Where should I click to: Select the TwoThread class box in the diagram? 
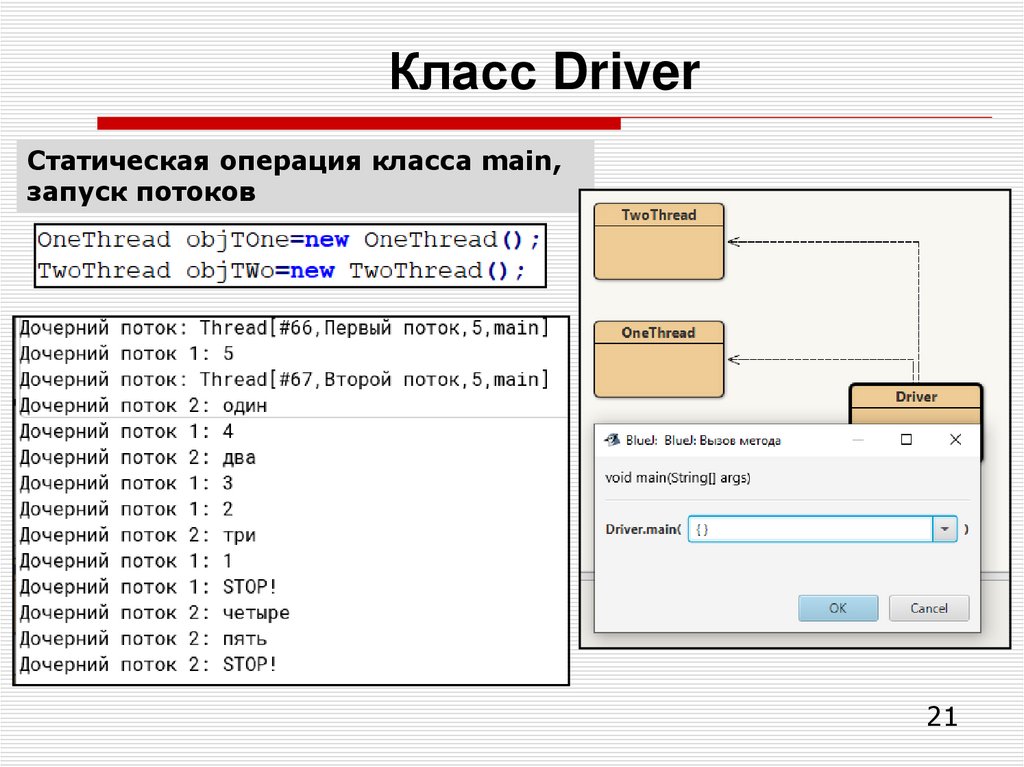coord(658,240)
